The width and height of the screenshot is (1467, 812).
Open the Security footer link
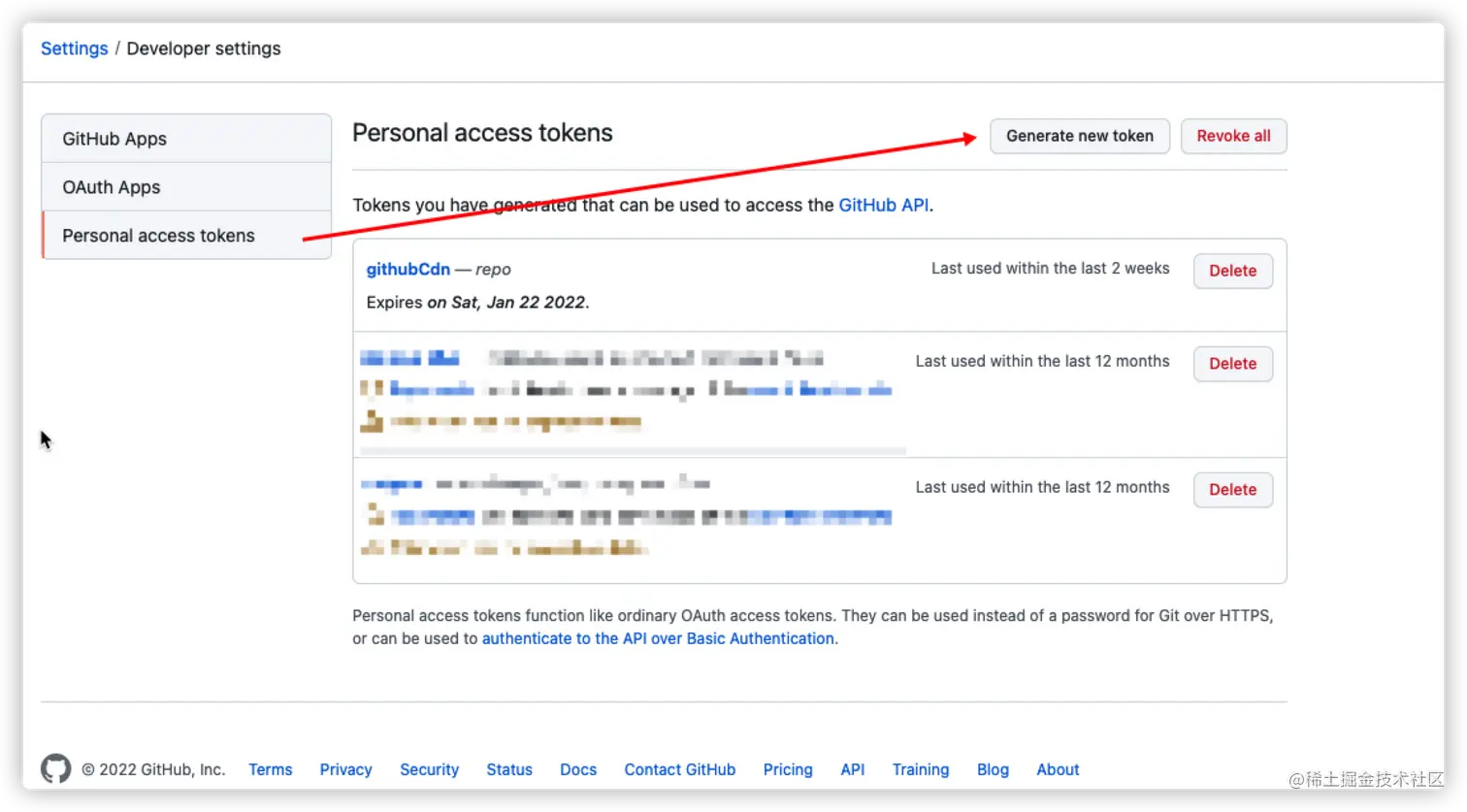(429, 769)
